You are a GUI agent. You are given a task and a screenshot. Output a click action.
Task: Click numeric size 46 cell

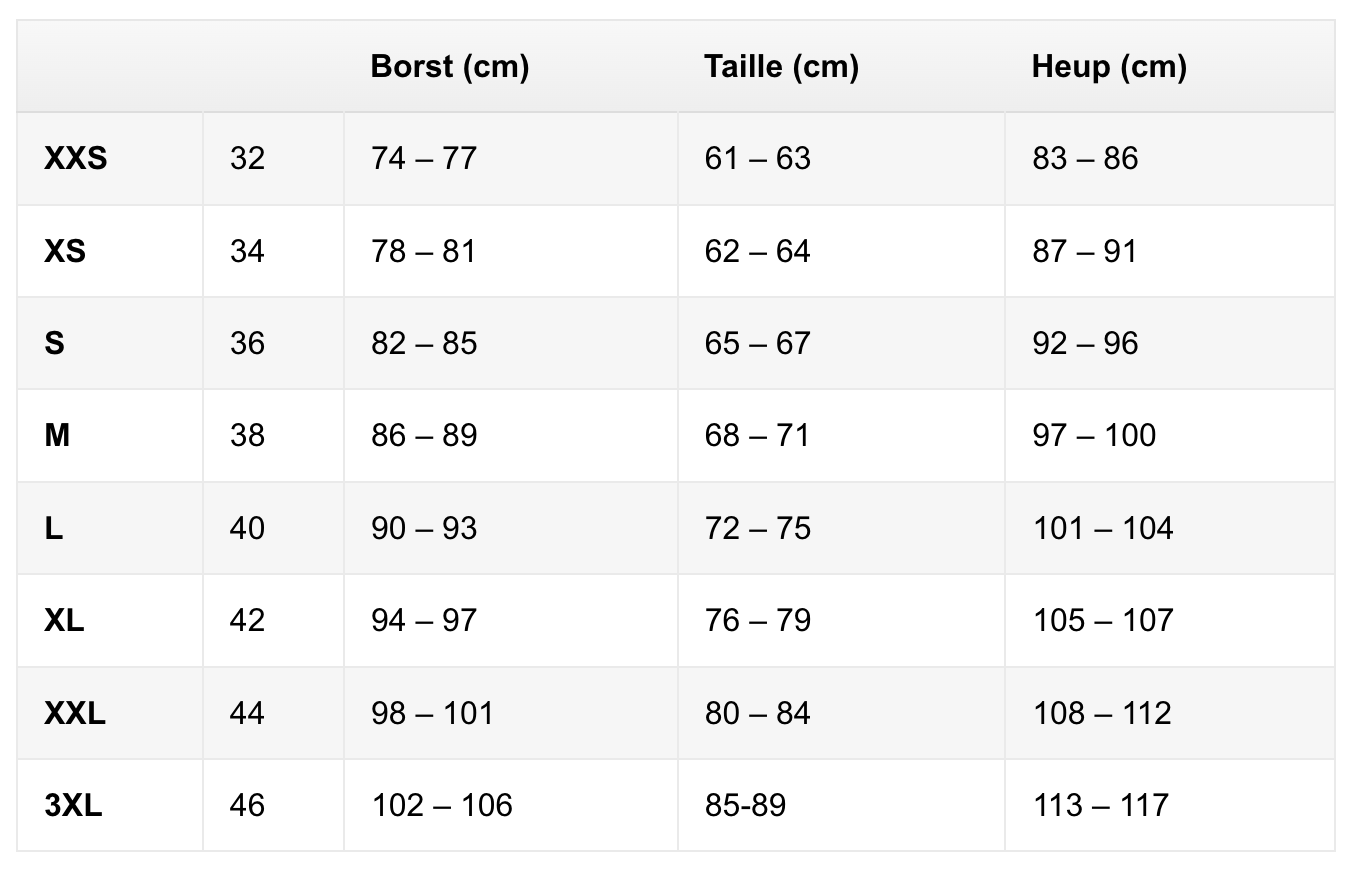coord(247,805)
